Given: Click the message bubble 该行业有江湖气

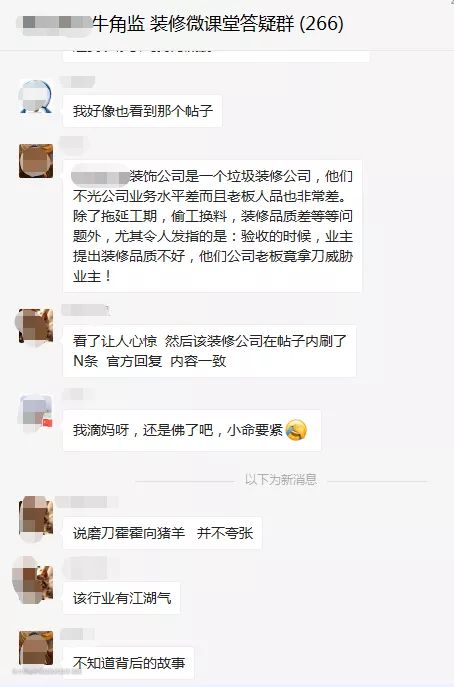Looking at the screenshot, I should click(122, 598).
